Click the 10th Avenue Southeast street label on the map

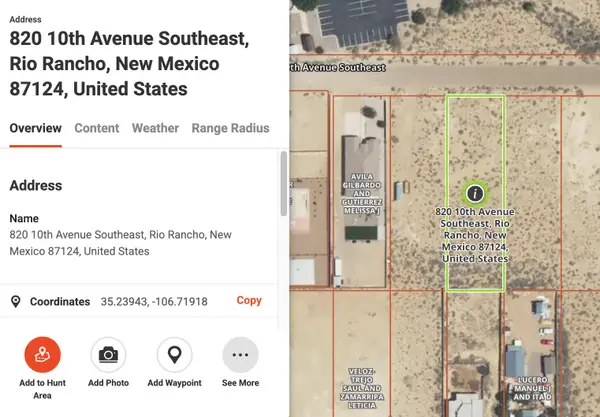point(338,68)
